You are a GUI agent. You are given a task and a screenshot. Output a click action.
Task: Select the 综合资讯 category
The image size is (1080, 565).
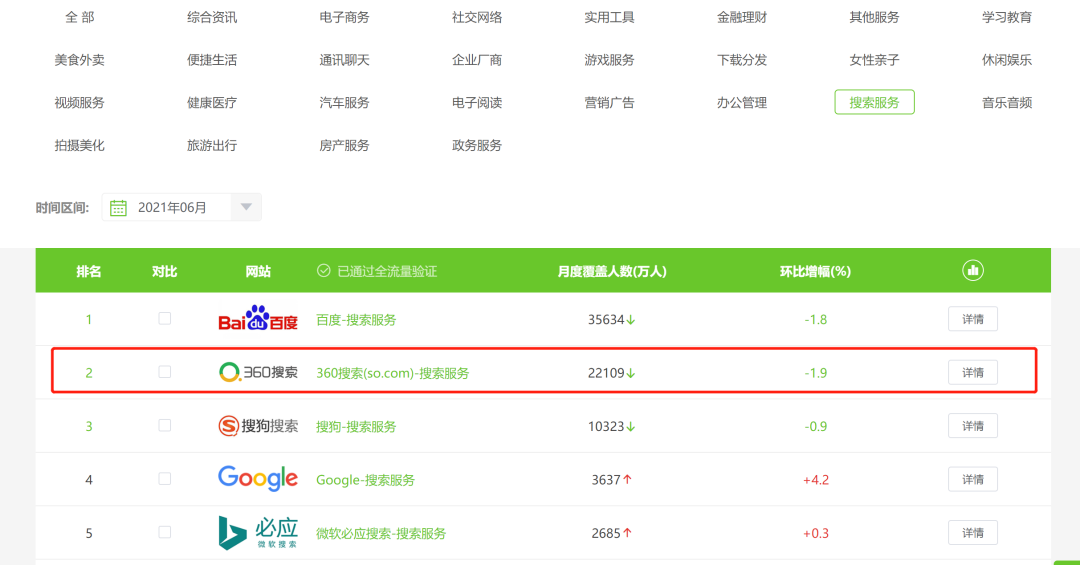pos(212,17)
